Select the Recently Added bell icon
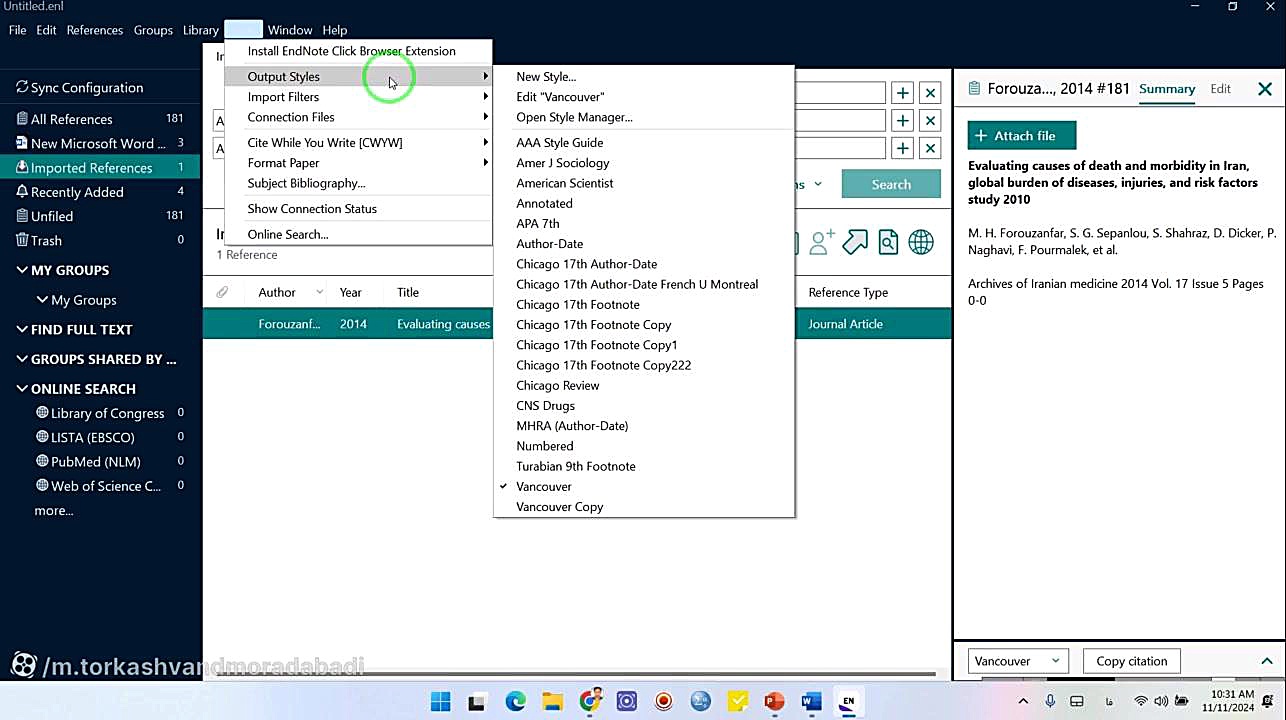Viewport: 1286px width, 720px height. pyautogui.click(x=22, y=192)
